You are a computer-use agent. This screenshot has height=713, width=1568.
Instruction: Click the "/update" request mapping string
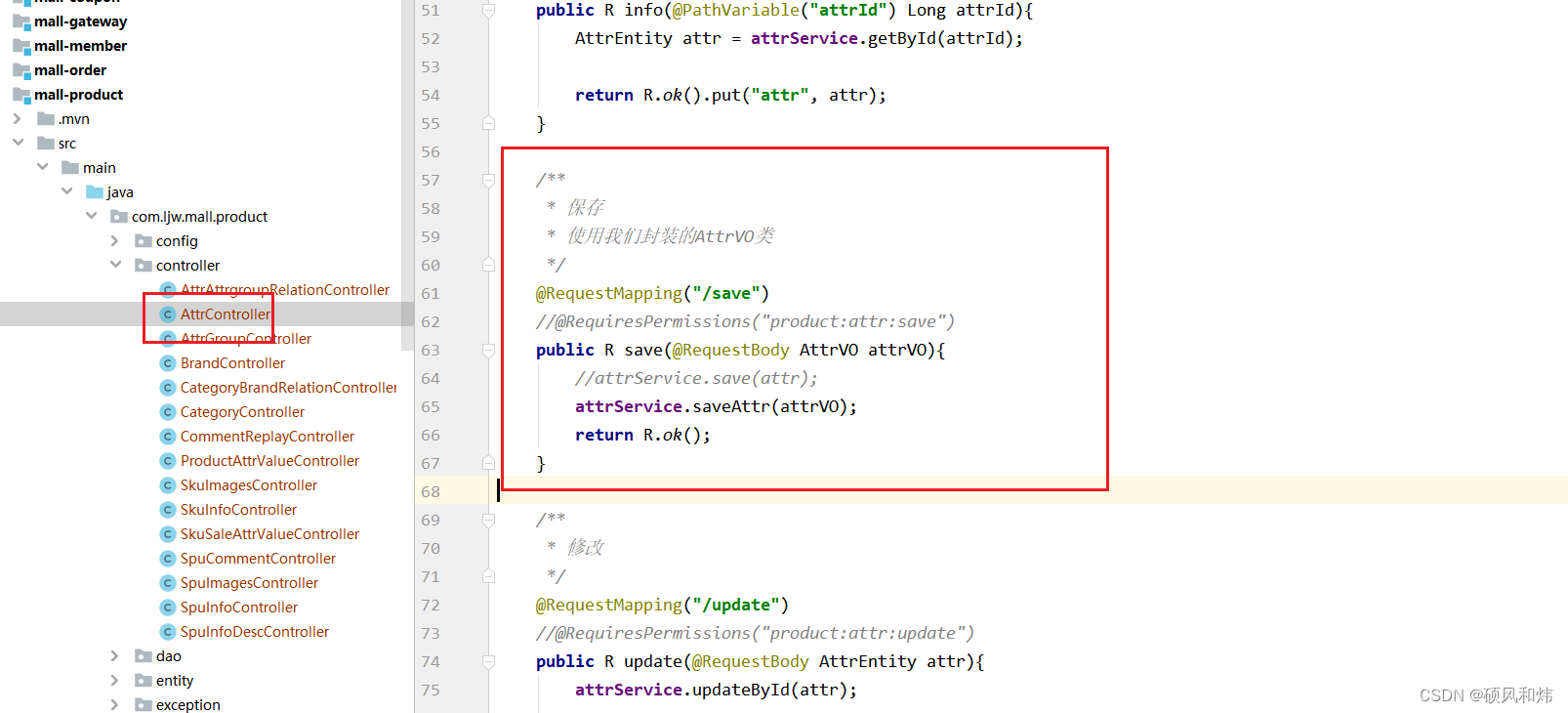pos(736,605)
